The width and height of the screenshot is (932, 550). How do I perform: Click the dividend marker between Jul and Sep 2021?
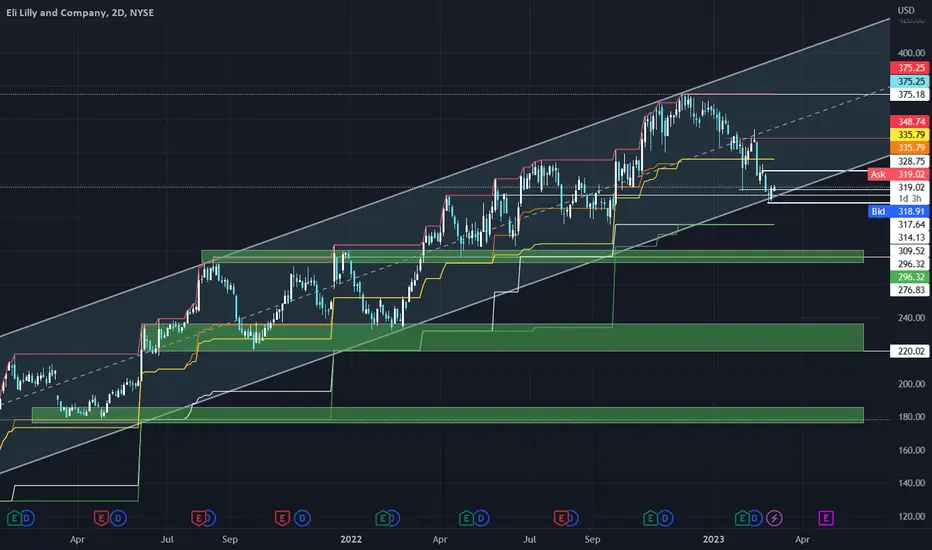pyautogui.click(x=210, y=518)
